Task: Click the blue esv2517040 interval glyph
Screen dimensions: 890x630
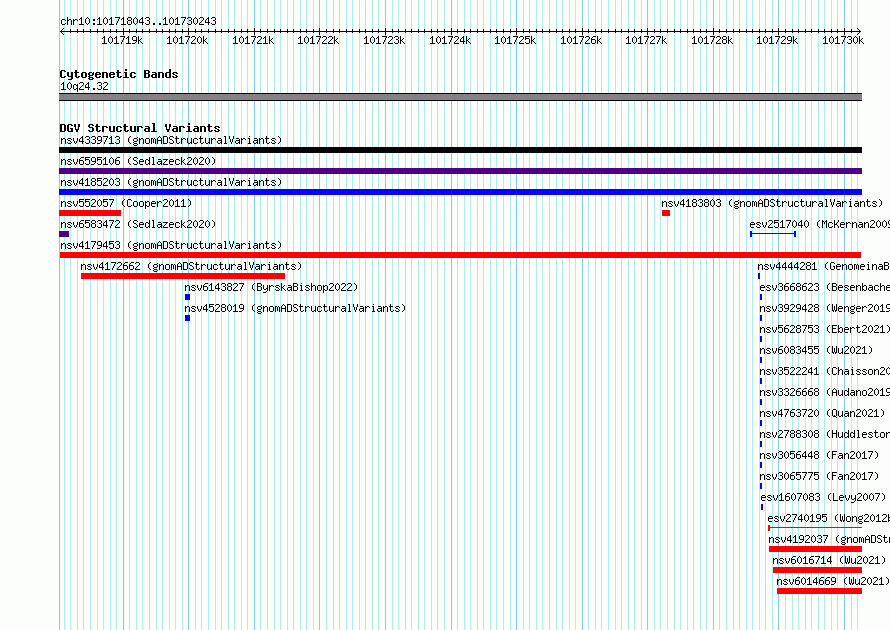Action: click(x=773, y=234)
